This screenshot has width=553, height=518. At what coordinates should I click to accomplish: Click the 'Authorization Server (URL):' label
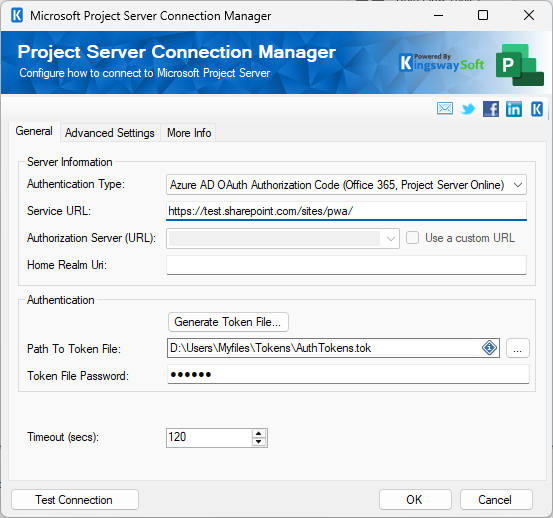click(91, 238)
